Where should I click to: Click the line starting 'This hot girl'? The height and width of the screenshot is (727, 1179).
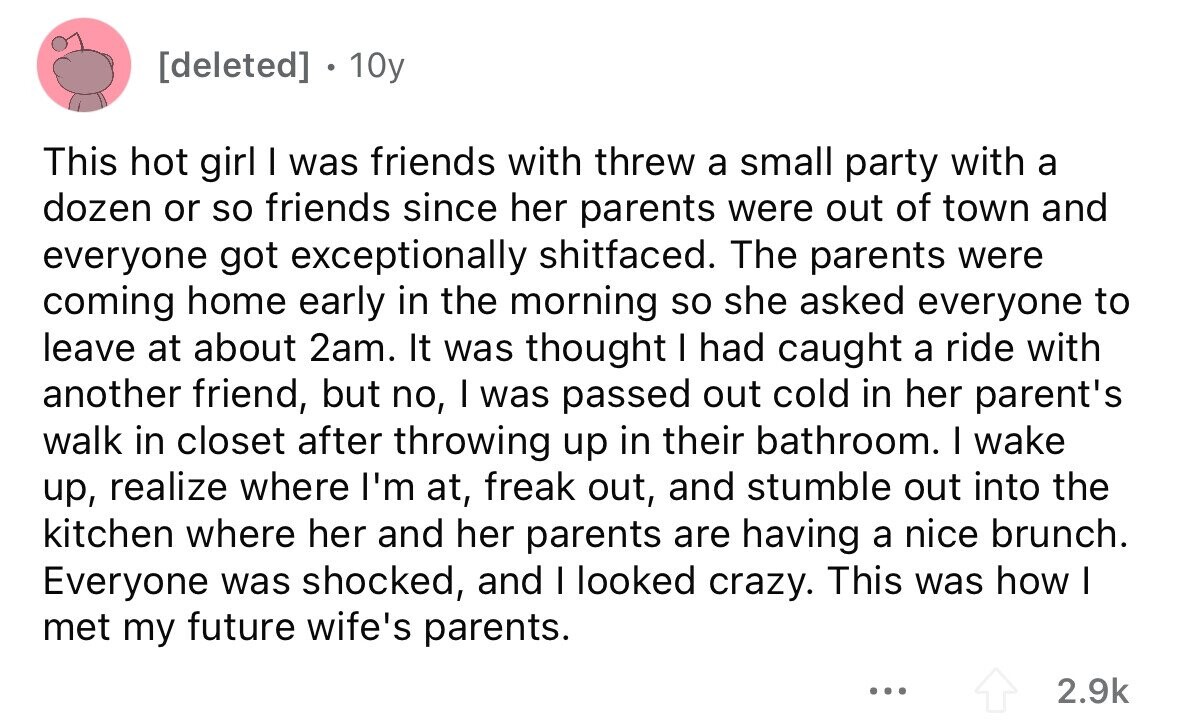(x=550, y=162)
